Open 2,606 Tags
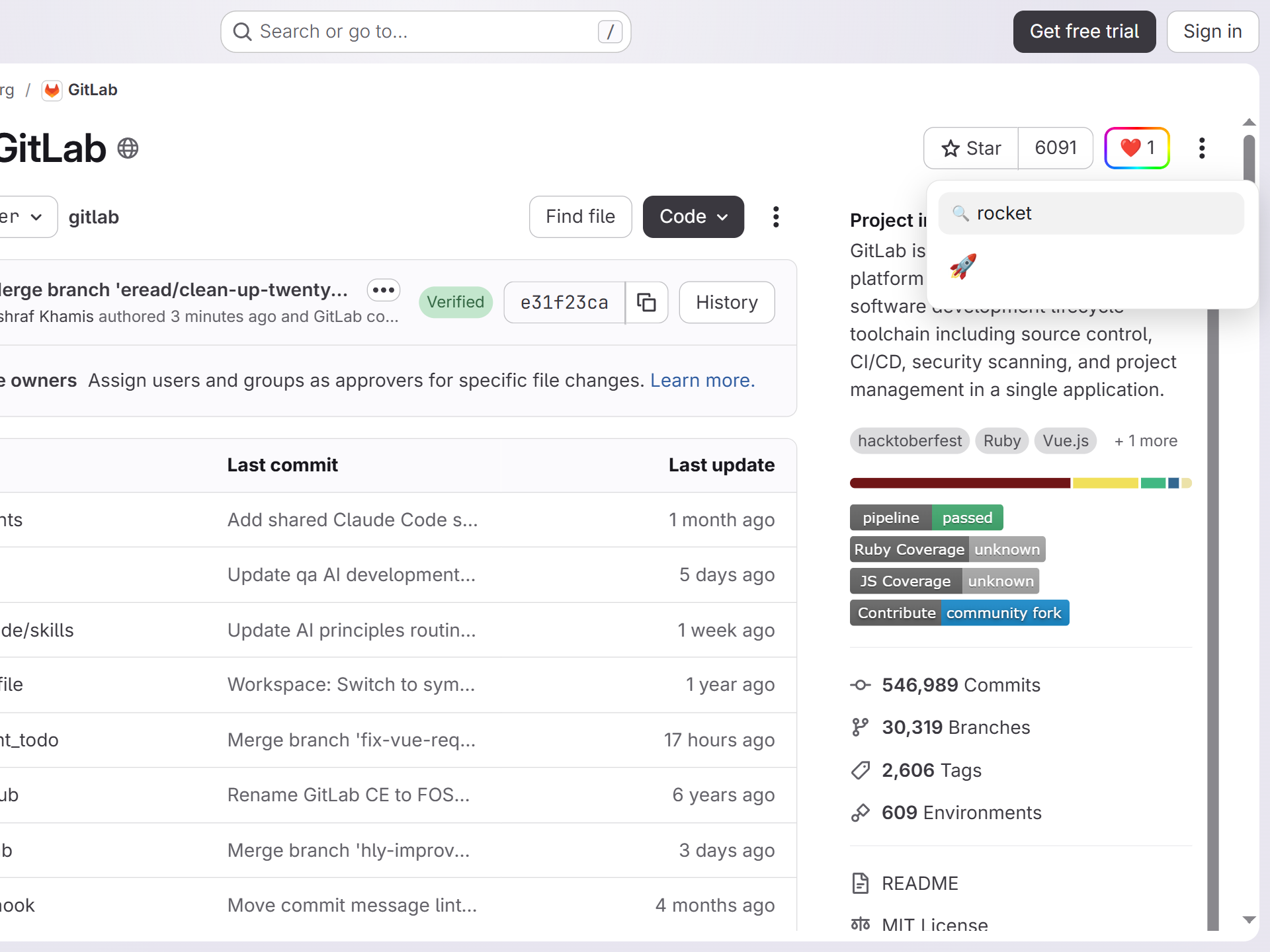The width and height of the screenshot is (1270, 952). [x=931, y=770]
